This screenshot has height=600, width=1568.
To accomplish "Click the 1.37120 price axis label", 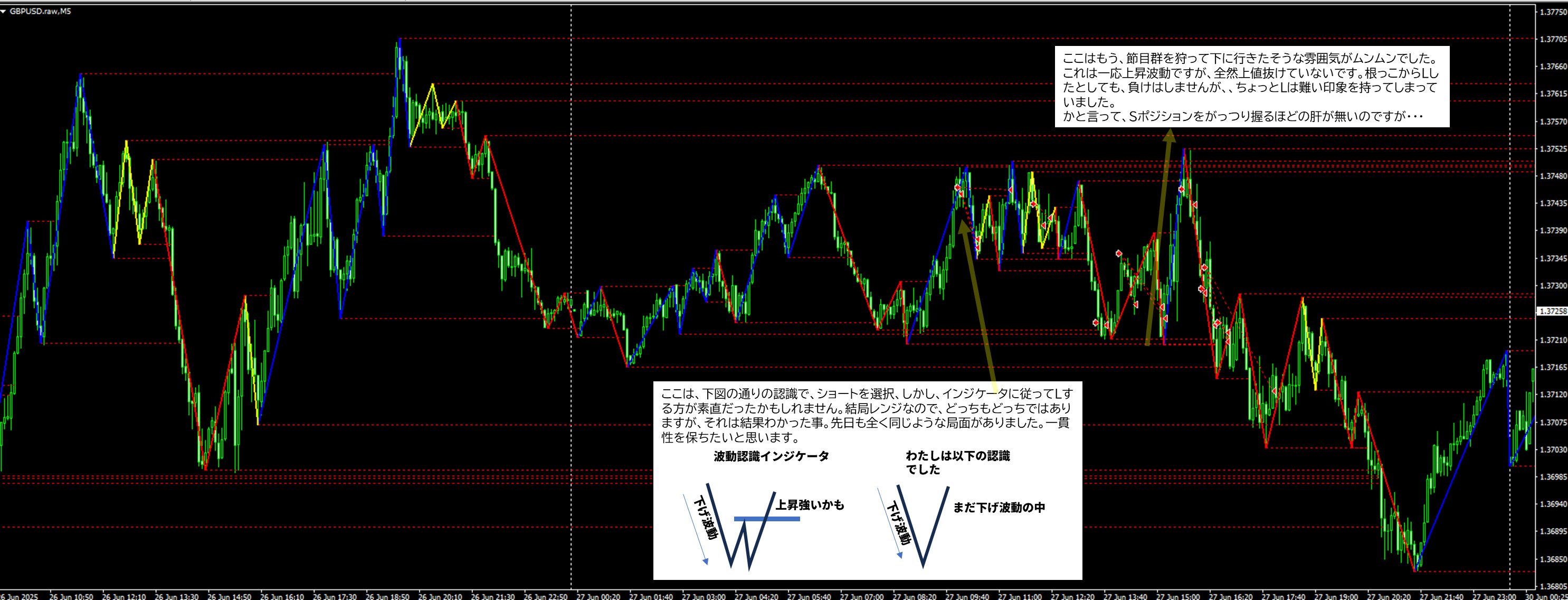I will (1553, 395).
